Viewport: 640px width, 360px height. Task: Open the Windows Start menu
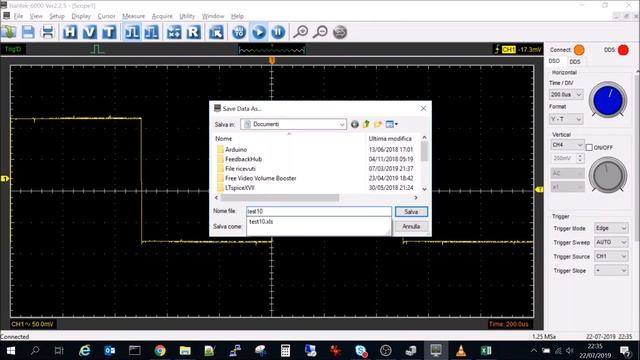coord(11,351)
